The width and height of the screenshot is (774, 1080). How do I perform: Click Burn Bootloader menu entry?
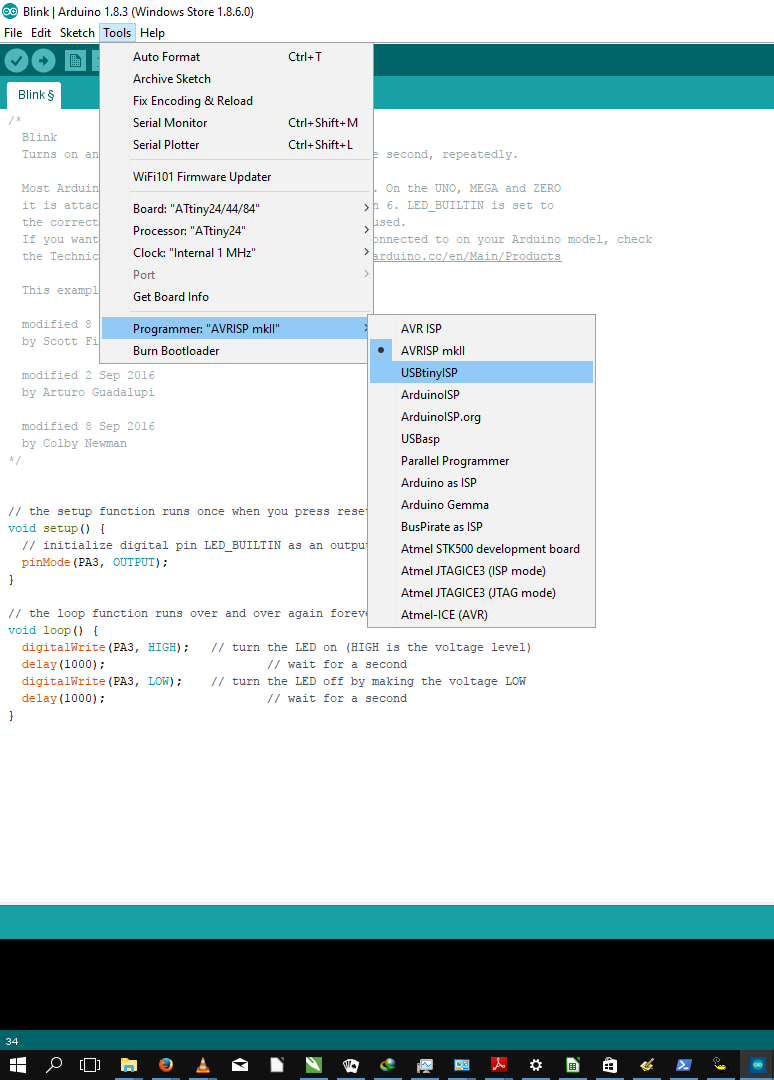click(236, 351)
